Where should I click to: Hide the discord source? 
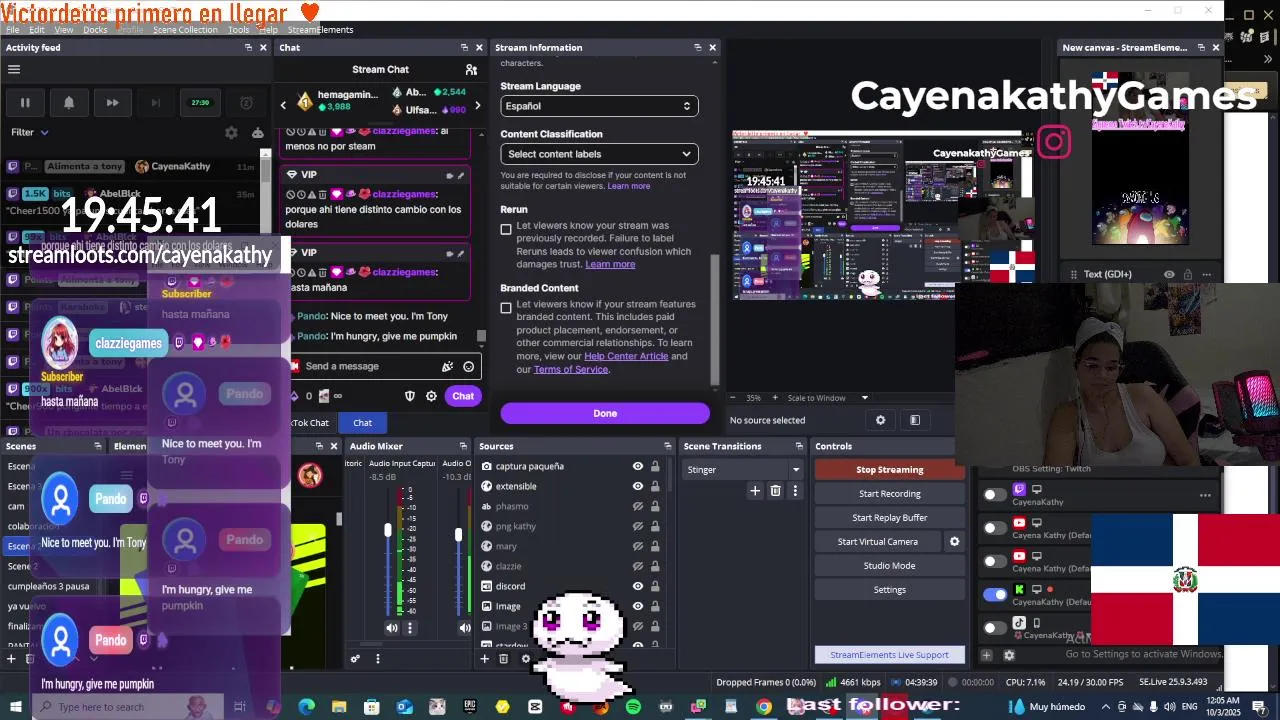637,586
